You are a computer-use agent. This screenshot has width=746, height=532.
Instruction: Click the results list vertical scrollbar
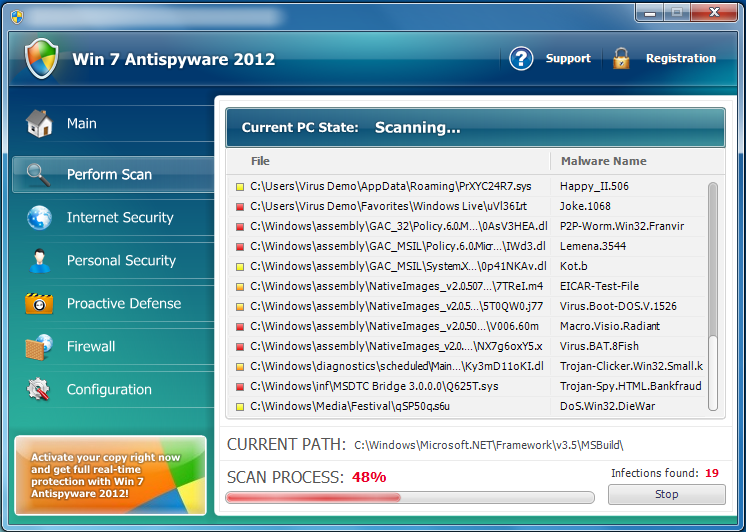coord(712,296)
